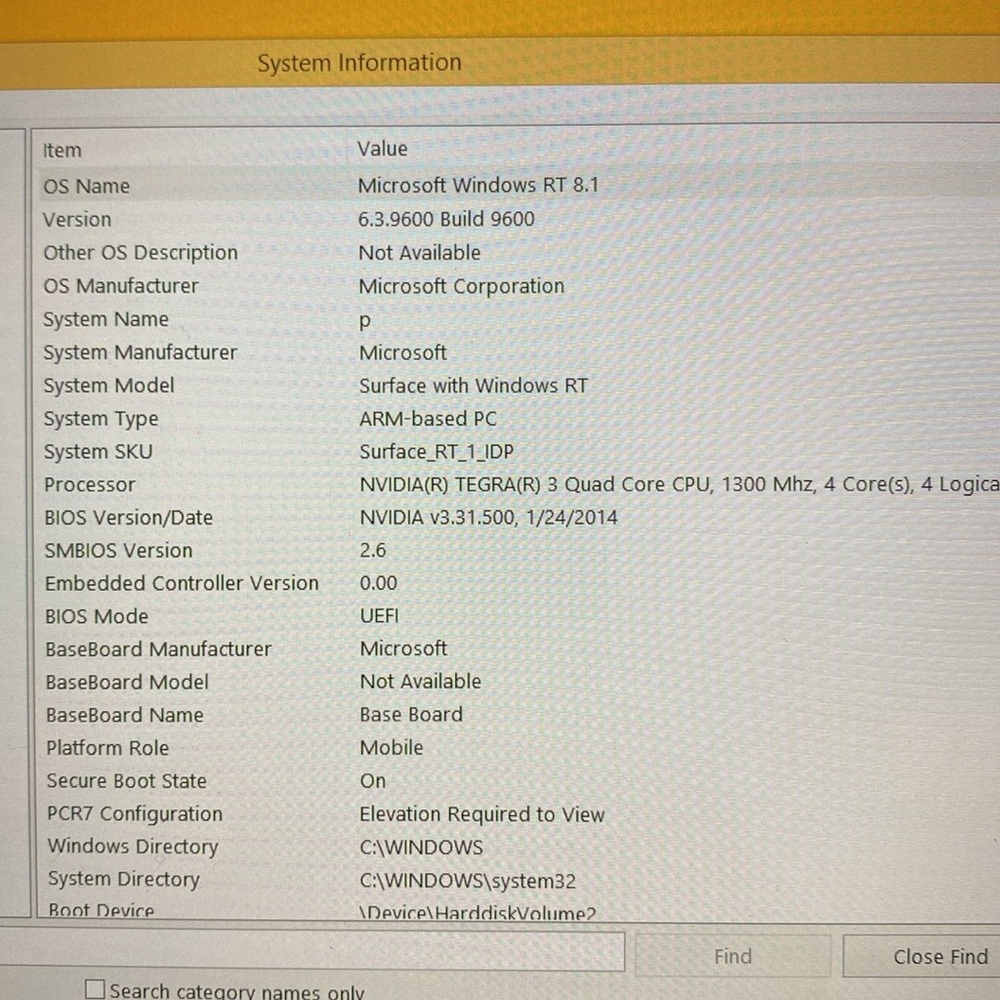Select 'Microsoft Corporation' value
Image resolution: width=1000 pixels, height=1000 pixels.
click(x=462, y=286)
